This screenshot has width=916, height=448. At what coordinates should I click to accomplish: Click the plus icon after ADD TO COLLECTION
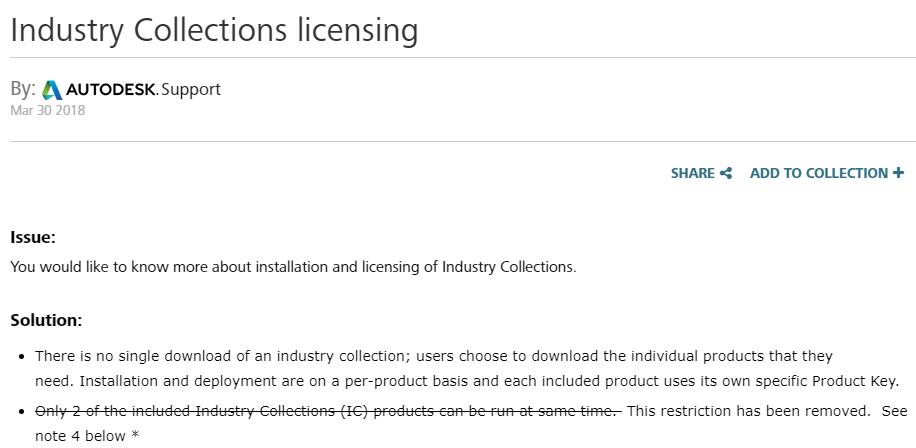pos(898,173)
